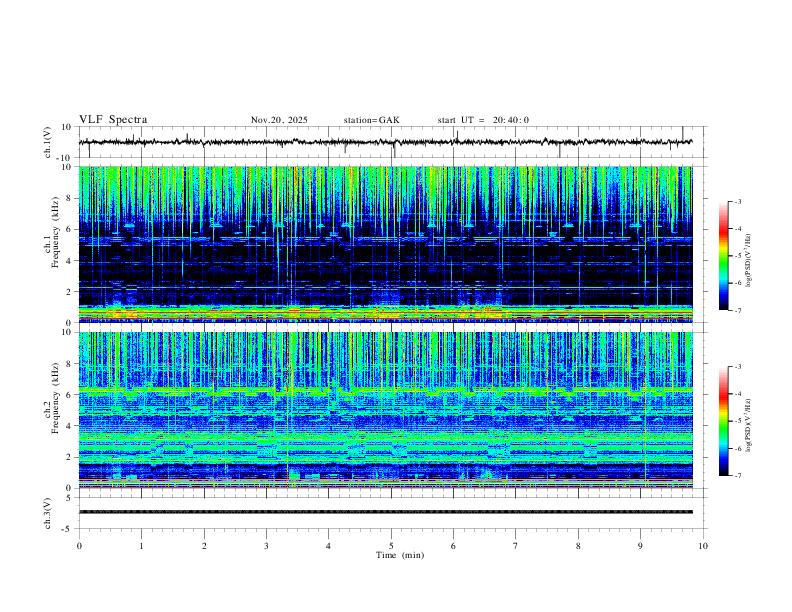Click the "station=GAK" header label
The width and height of the screenshot is (792, 612).
(371, 120)
